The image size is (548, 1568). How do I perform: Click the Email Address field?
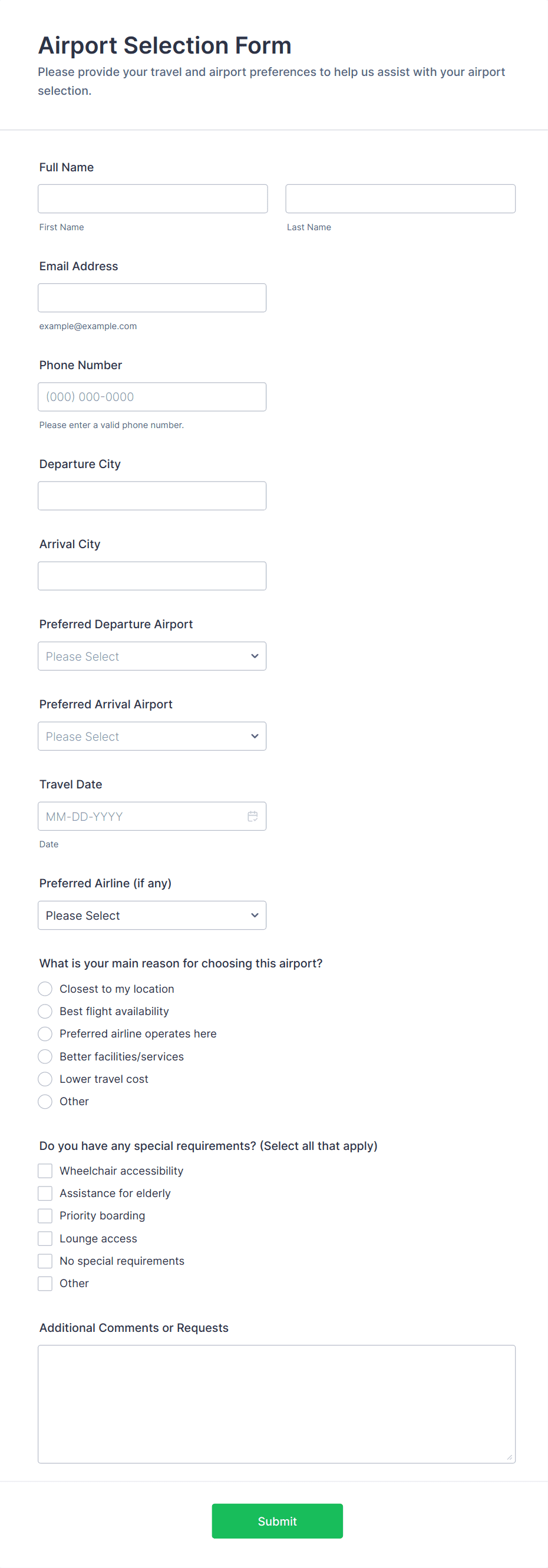[151, 298]
